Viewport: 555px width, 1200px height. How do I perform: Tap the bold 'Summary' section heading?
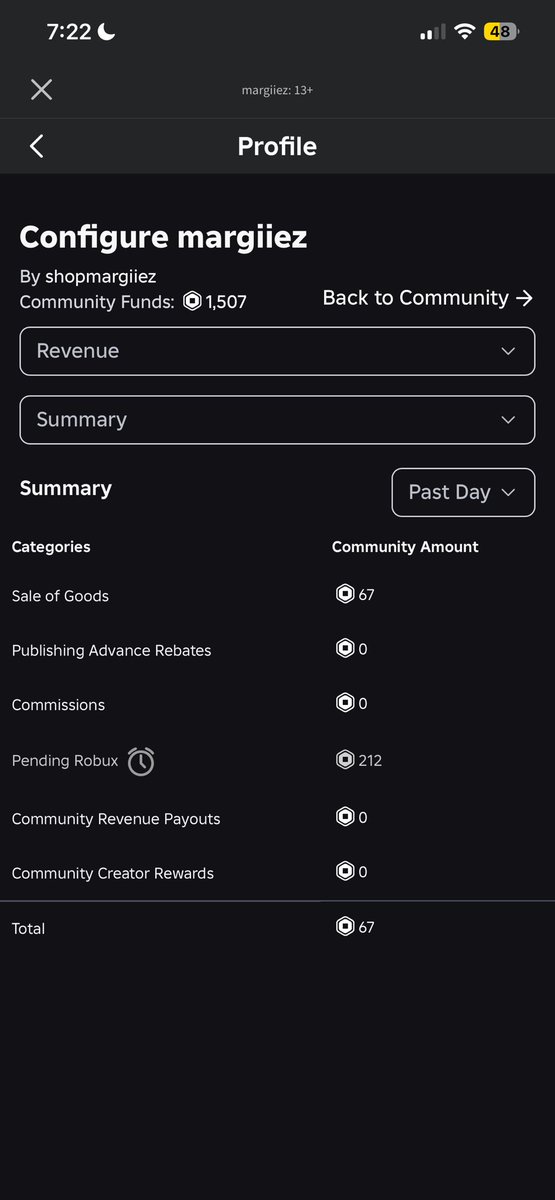tap(66, 488)
